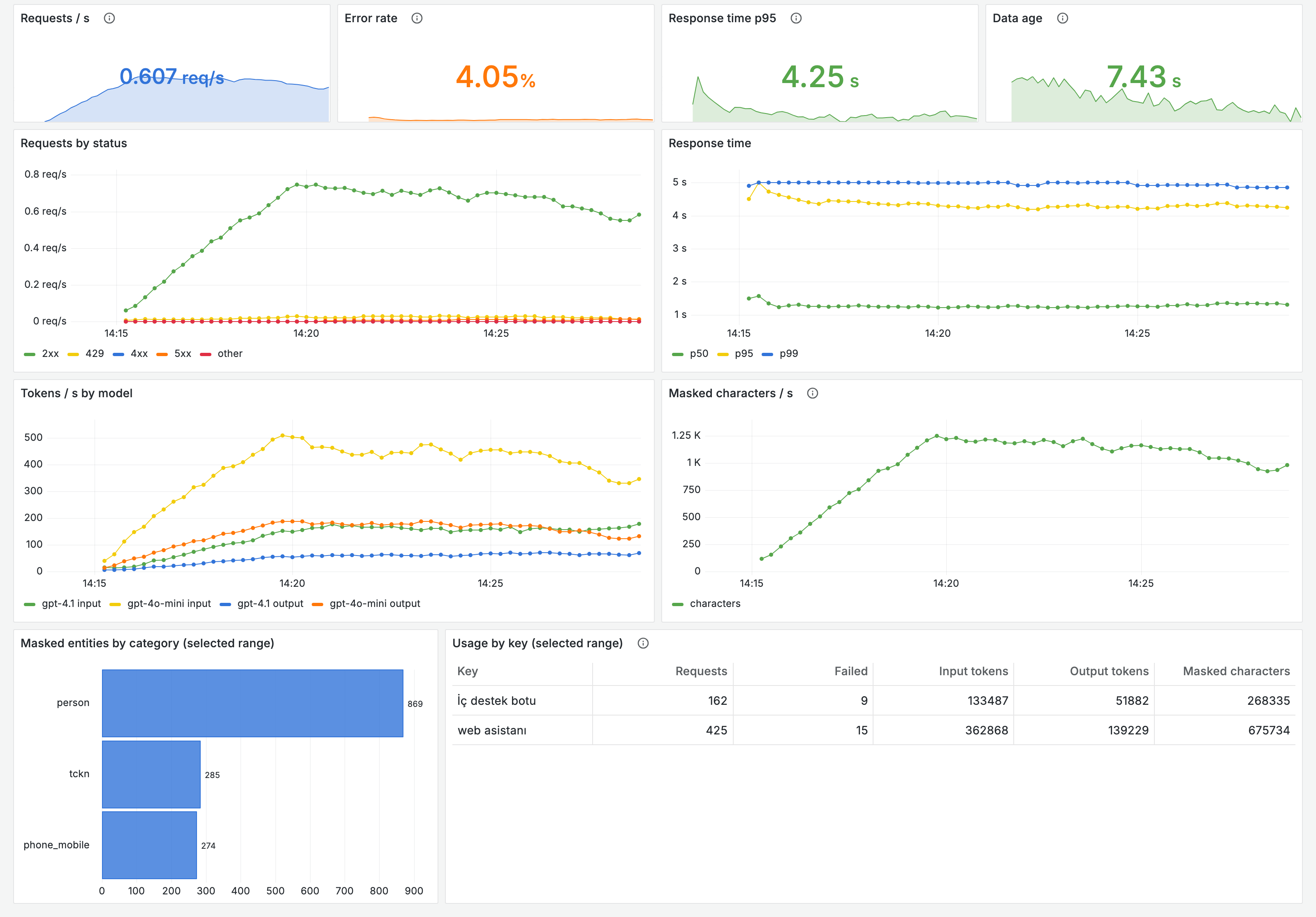Open the Response time p95 info icon
Screen dimensions: 1316x917
(x=795, y=19)
